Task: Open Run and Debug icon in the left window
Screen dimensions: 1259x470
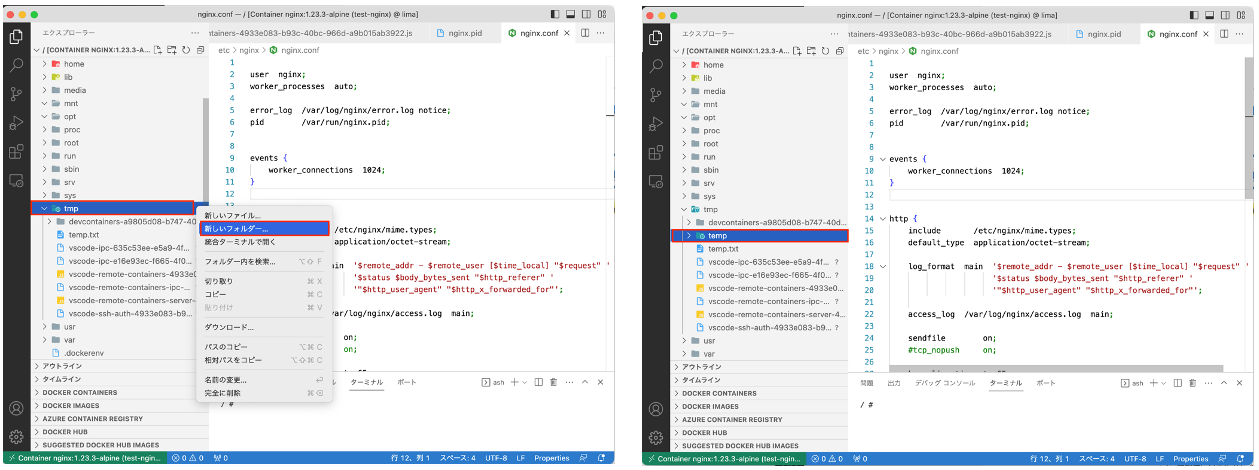Action: 16,123
